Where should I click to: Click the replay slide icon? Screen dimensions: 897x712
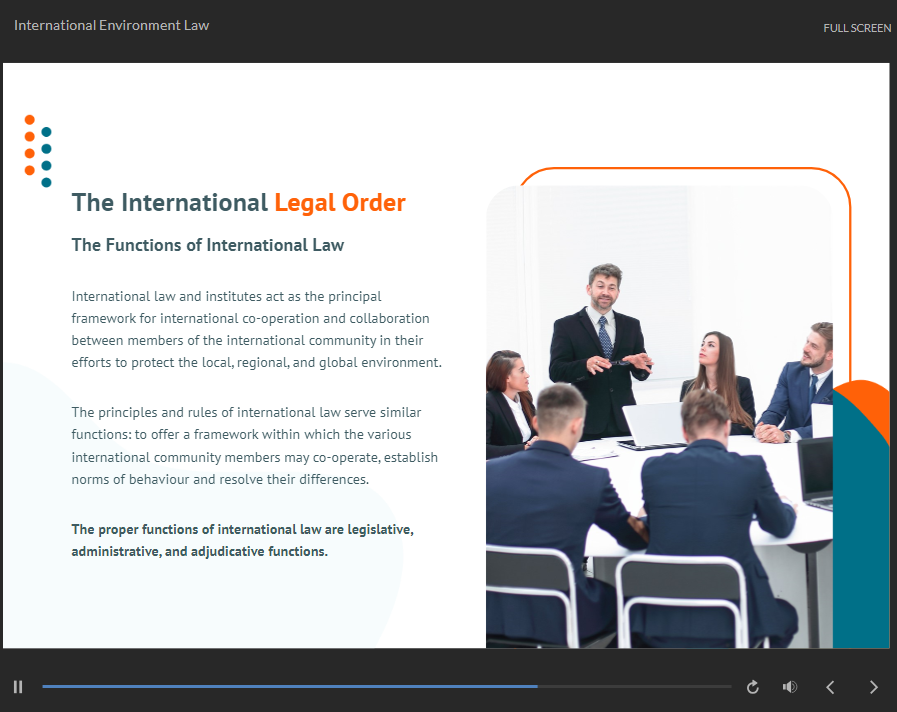(x=753, y=687)
